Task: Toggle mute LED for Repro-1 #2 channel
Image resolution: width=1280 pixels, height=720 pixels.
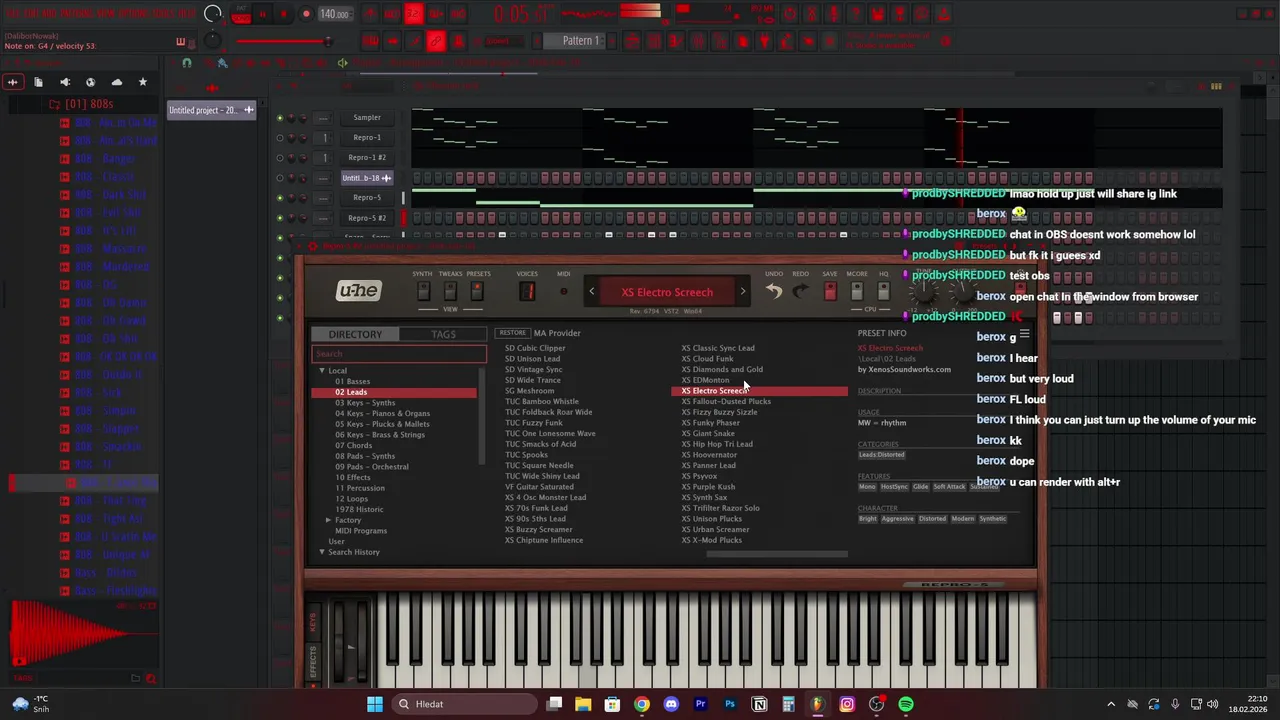Action: click(x=280, y=158)
